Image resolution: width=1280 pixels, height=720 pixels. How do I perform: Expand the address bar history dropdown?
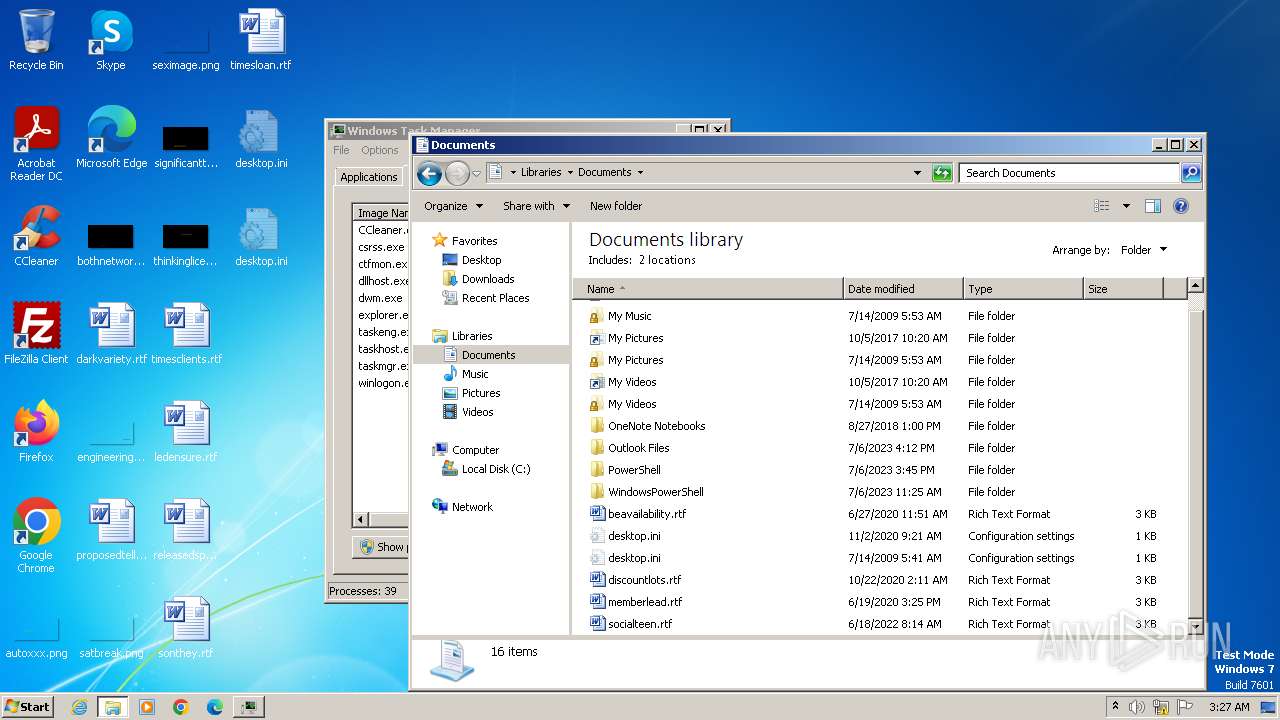click(x=917, y=173)
